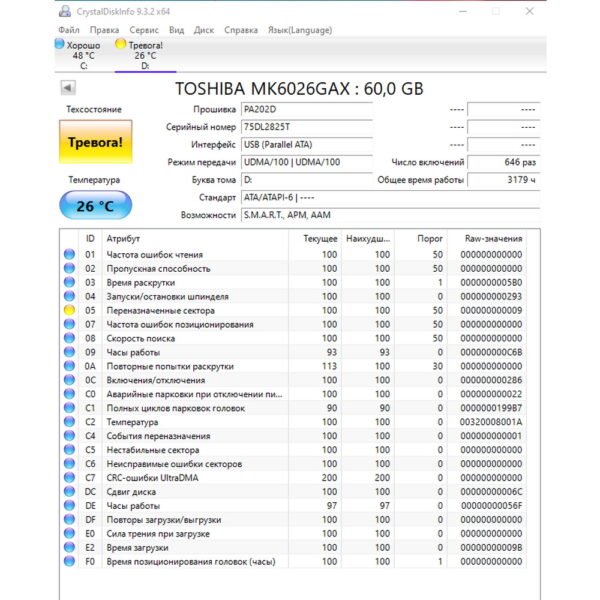Click the Наихудш... column header
The width and height of the screenshot is (600, 600).
(368, 239)
